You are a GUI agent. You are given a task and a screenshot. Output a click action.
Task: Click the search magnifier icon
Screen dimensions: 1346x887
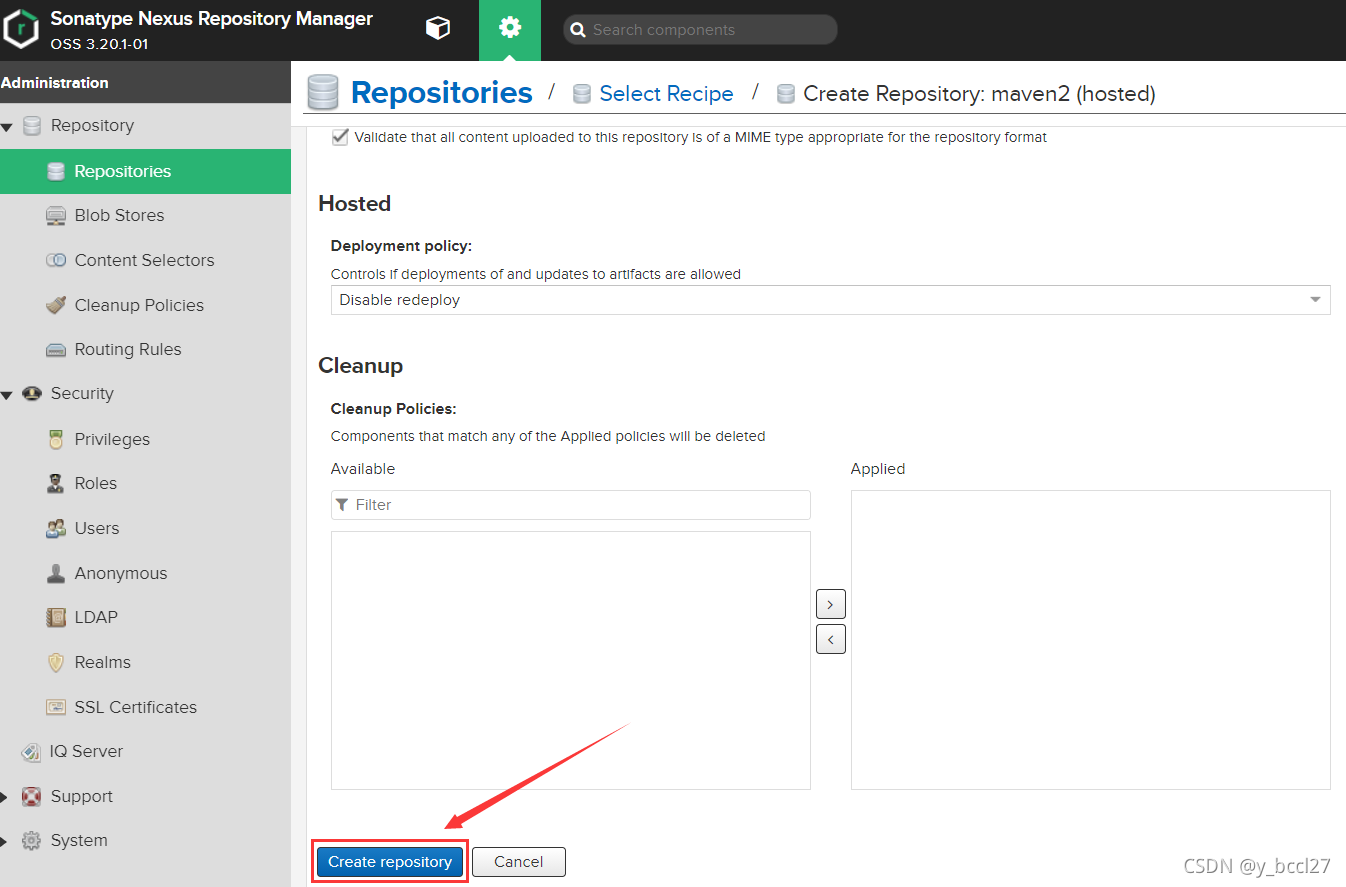(577, 30)
